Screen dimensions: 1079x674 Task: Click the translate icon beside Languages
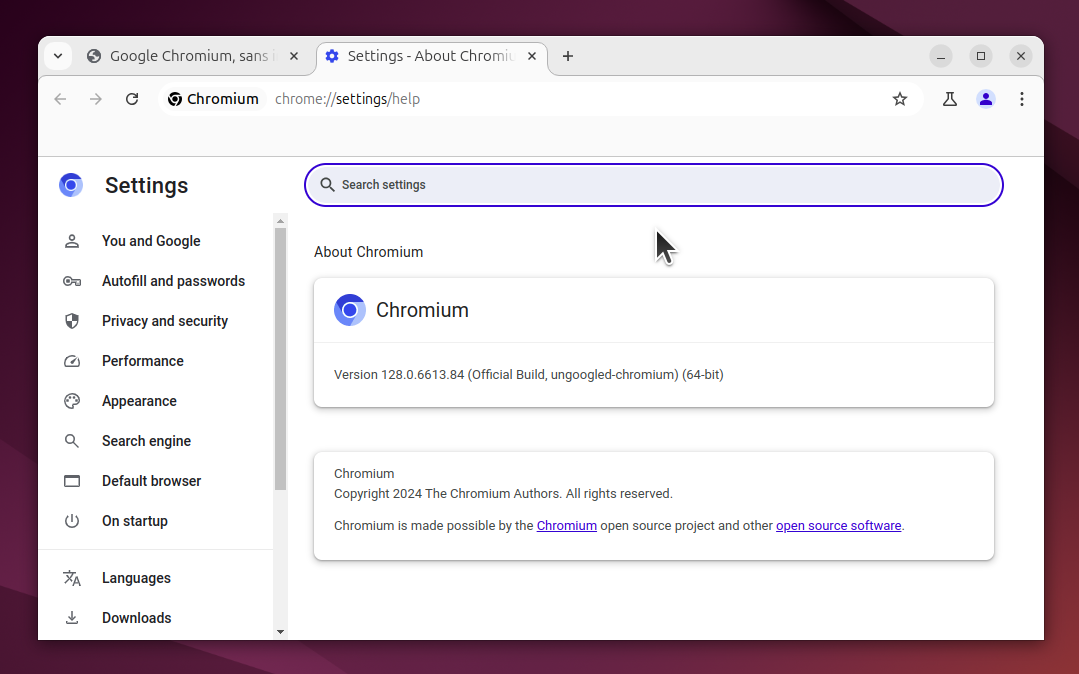pyautogui.click(x=72, y=578)
